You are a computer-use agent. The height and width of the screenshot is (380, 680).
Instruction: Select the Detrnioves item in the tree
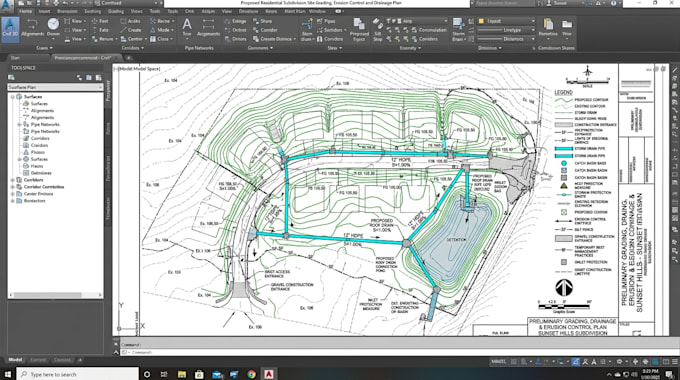pyautogui.click(x=41, y=173)
